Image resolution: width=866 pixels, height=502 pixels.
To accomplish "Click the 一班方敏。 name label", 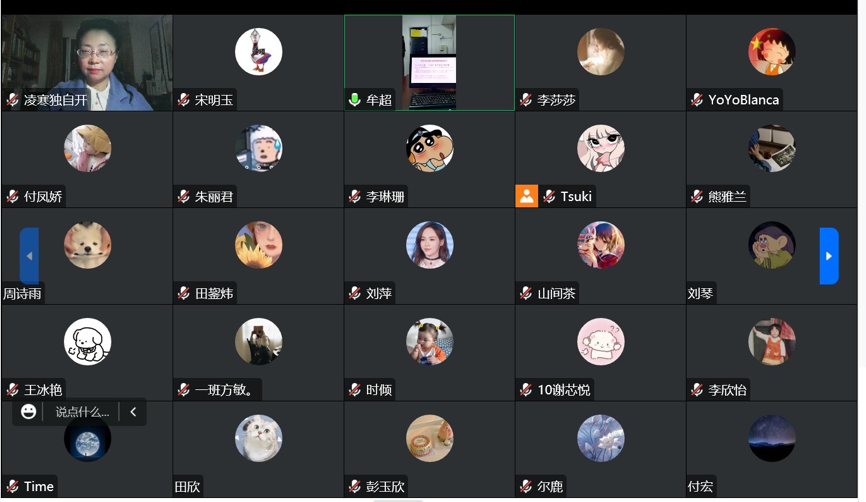I will (x=225, y=390).
